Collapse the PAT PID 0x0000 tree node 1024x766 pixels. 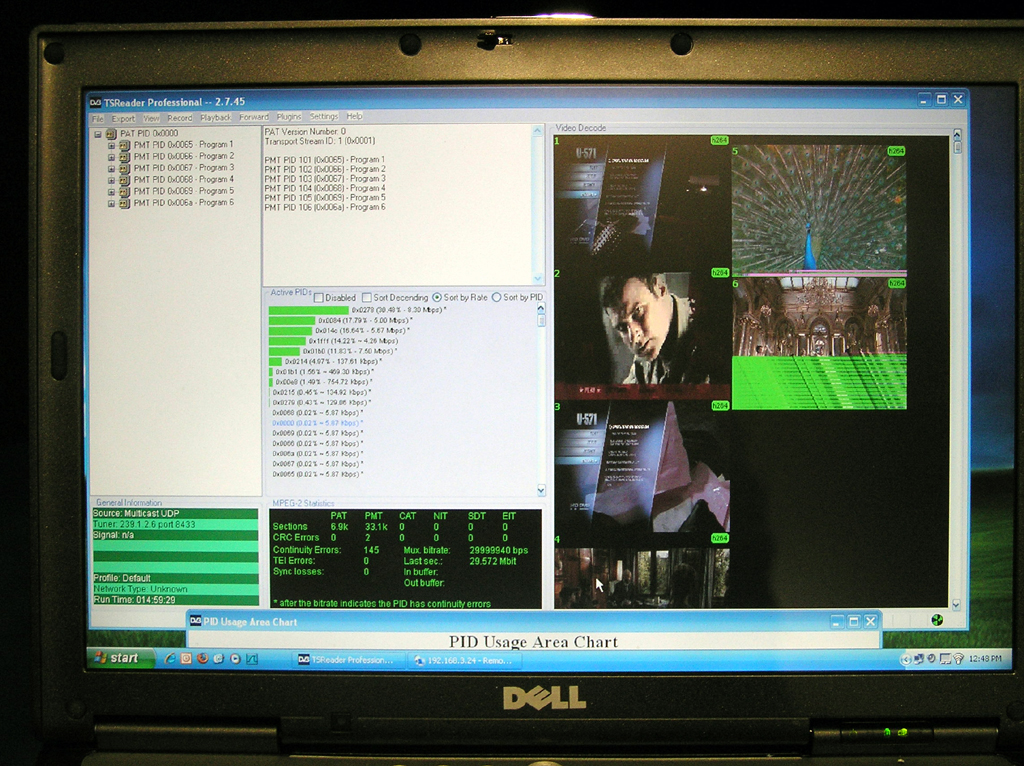pyautogui.click(x=98, y=135)
